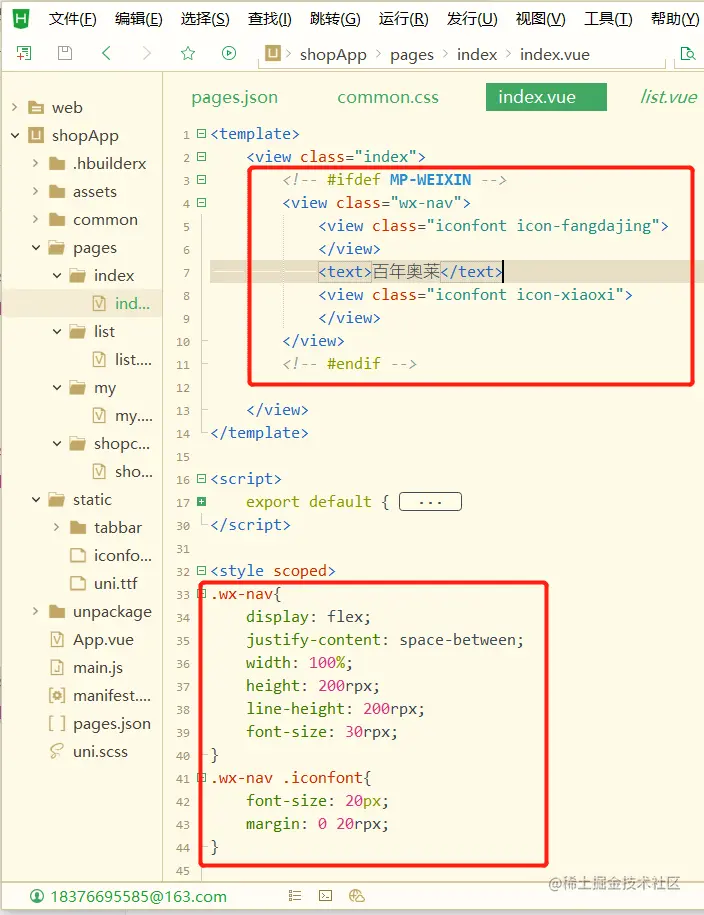Expand the .hbuilderx folder

click(36, 163)
